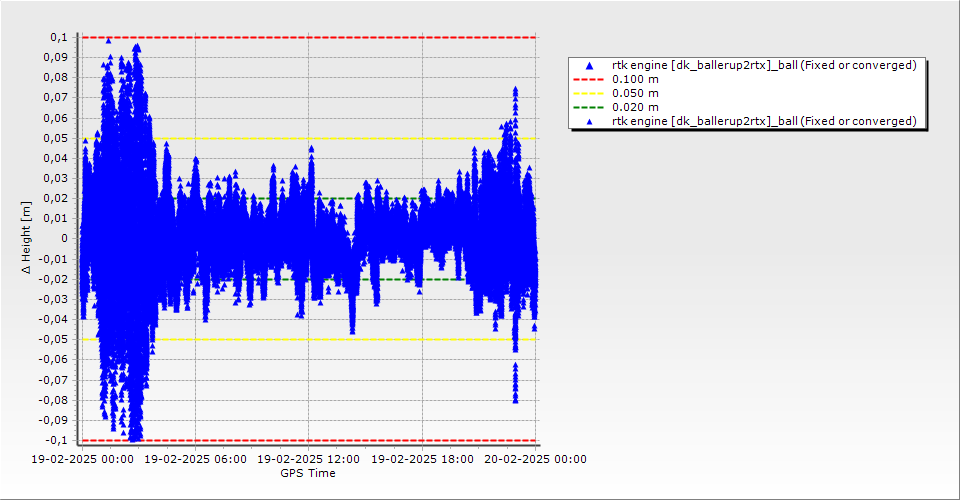Viewport: 960px width, 500px height.
Task: Click the GPS Time axis title
Action: coord(308,473)
